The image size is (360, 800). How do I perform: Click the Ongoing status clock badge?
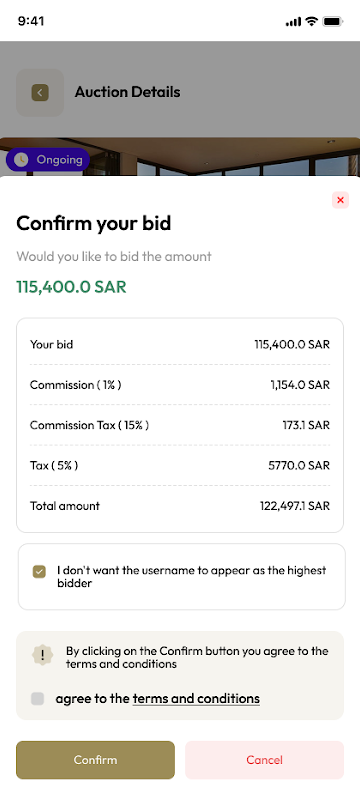click(x=48, y=160)
